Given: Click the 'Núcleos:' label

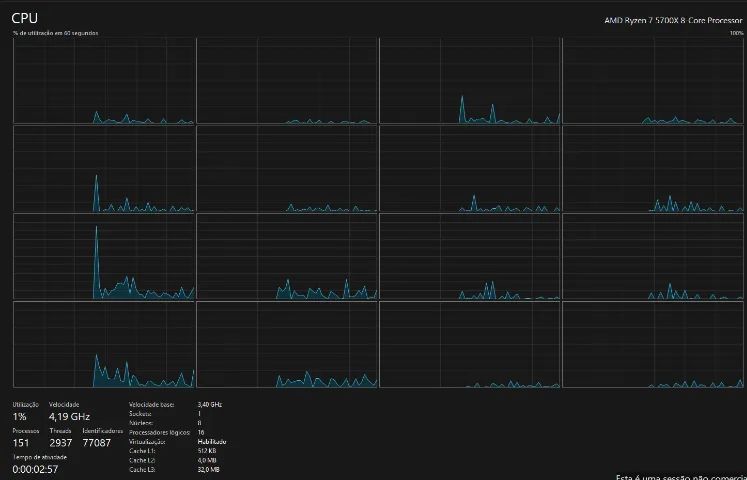Looking at the screenshot, I should 141,423.
